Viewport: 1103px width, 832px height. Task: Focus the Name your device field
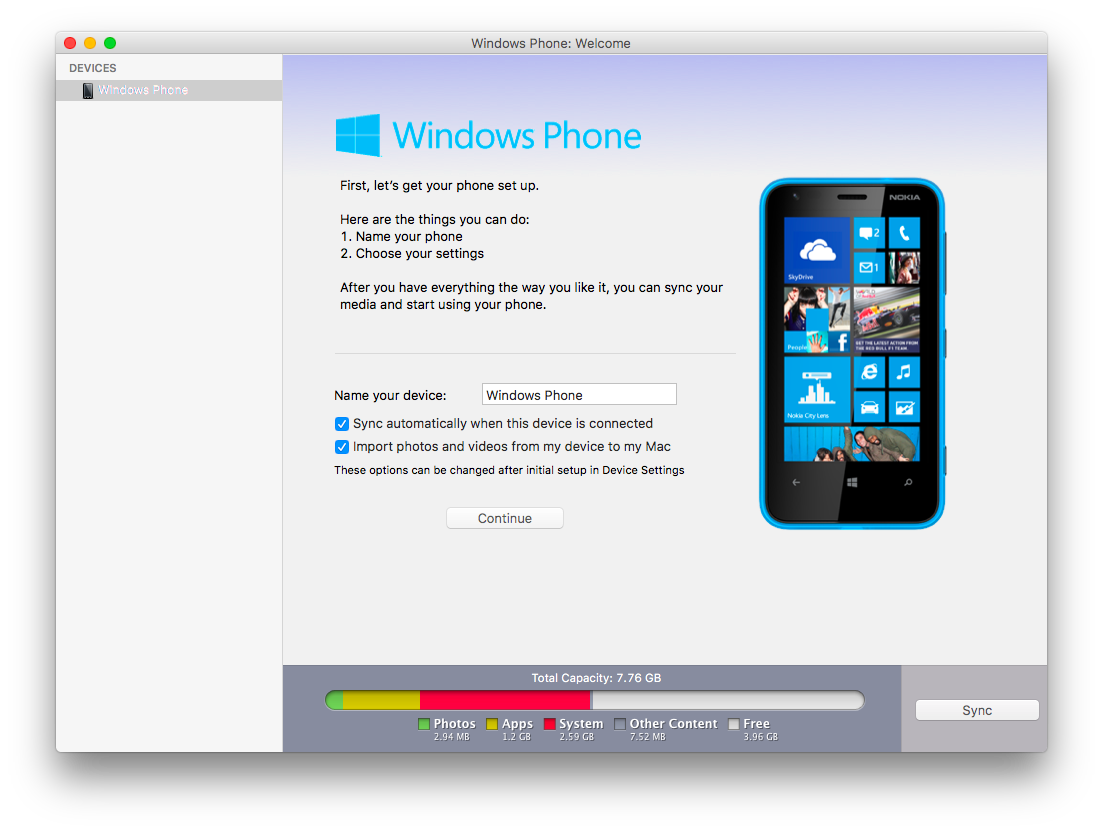coord(579,395)
